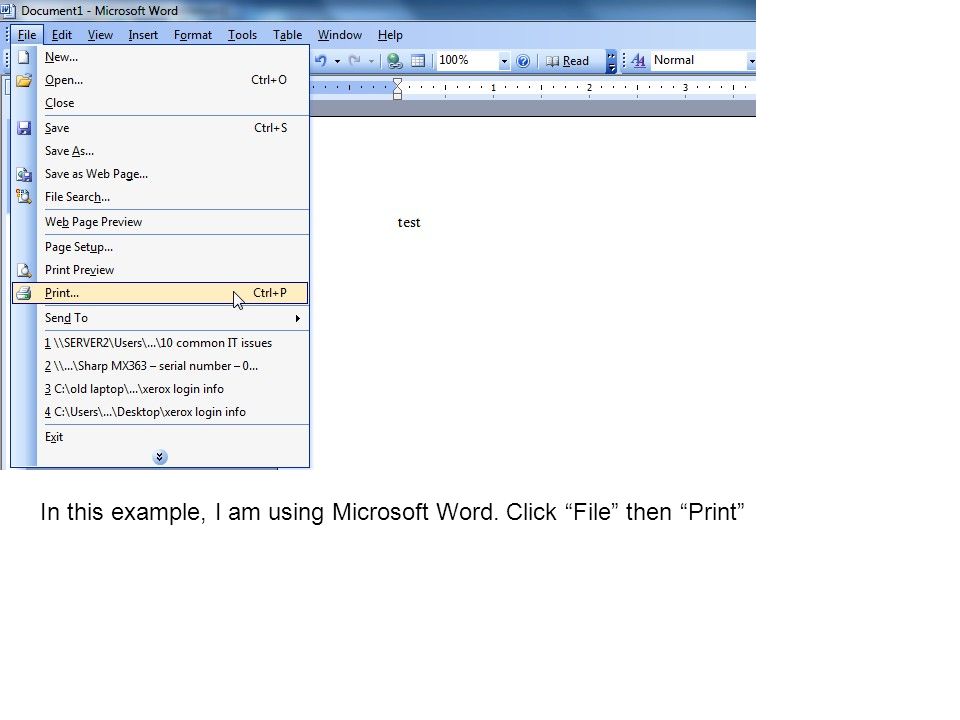Image resolution: width=960 pixels, height=720 pixels.
Task: Click the Redo arrow toolbar icon
Action: [x=354, y=60]
